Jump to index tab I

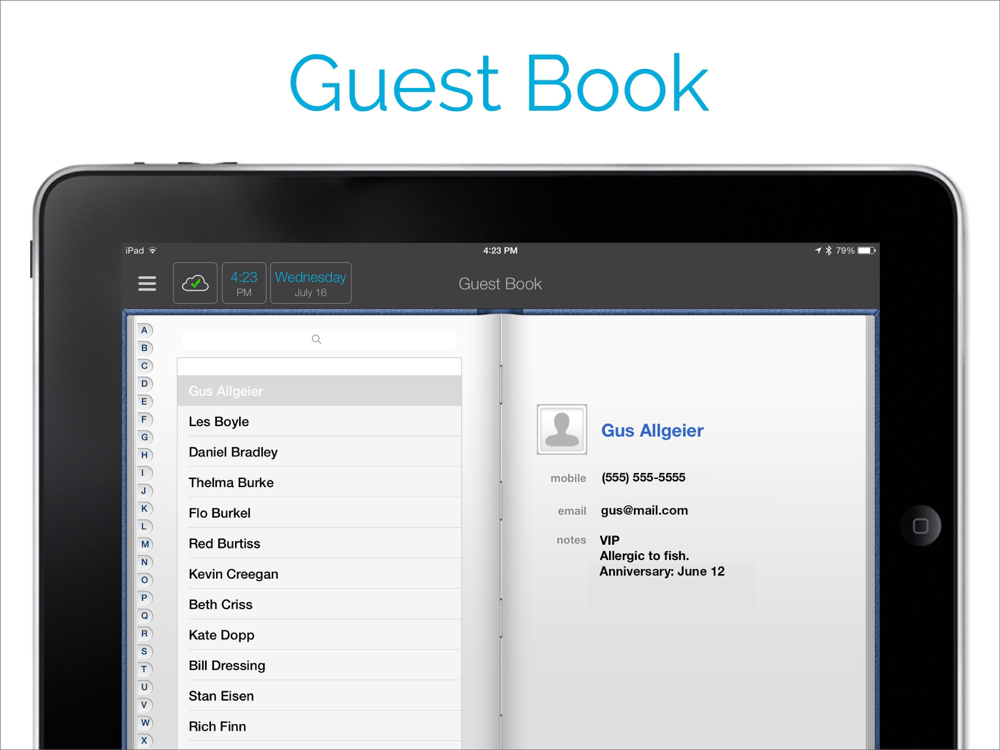(x=145, y=473)
